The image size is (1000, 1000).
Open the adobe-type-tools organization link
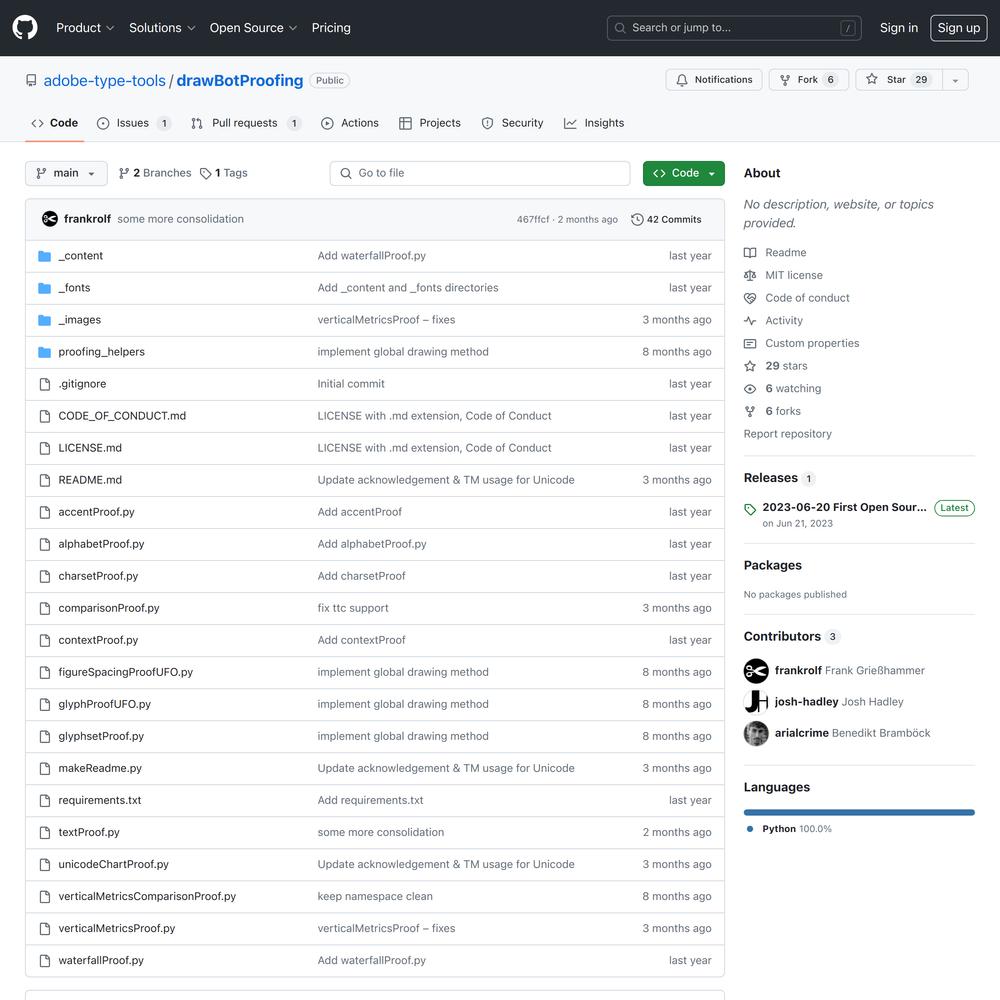105,80
